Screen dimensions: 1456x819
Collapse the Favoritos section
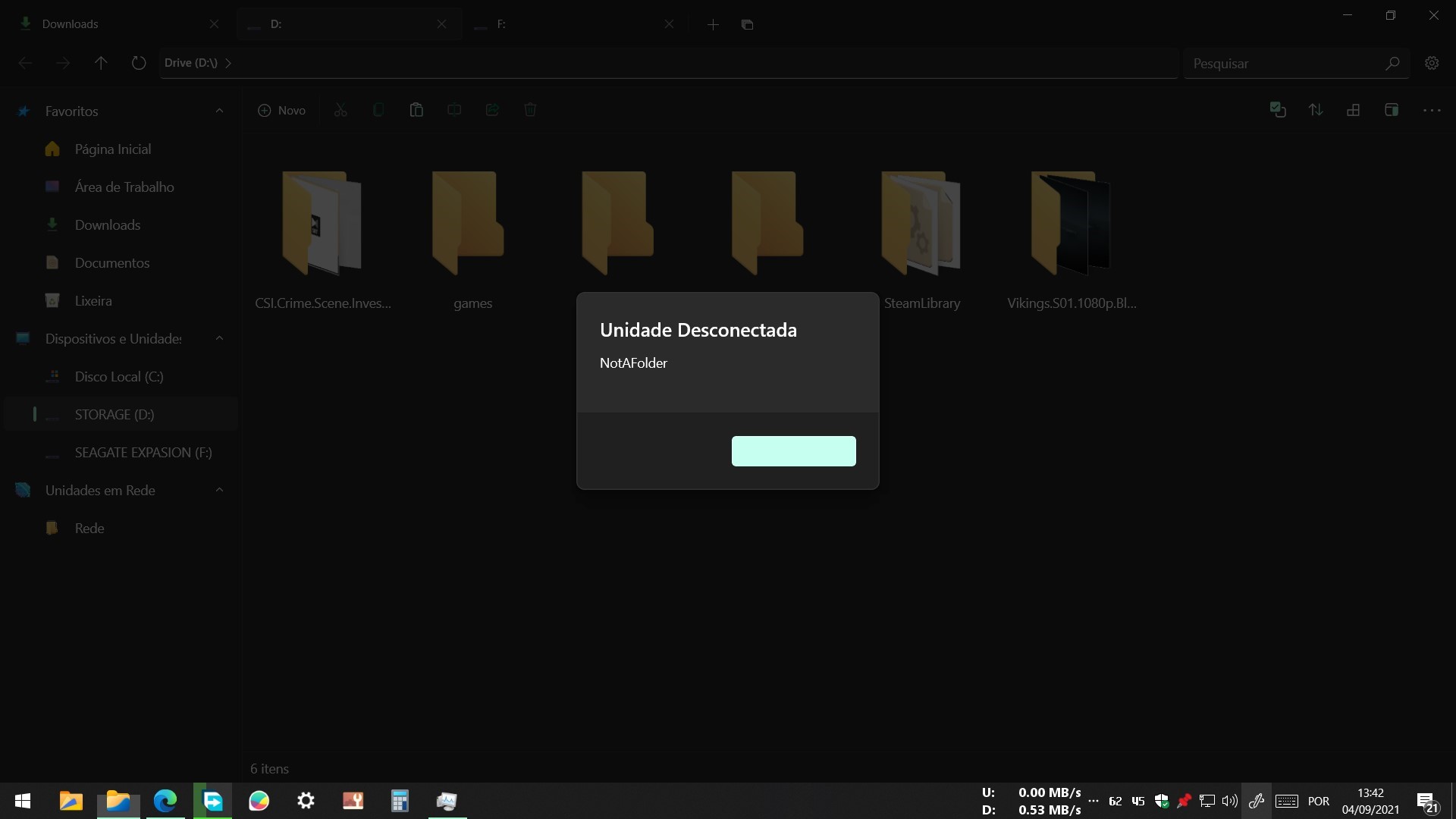[219, 111]
